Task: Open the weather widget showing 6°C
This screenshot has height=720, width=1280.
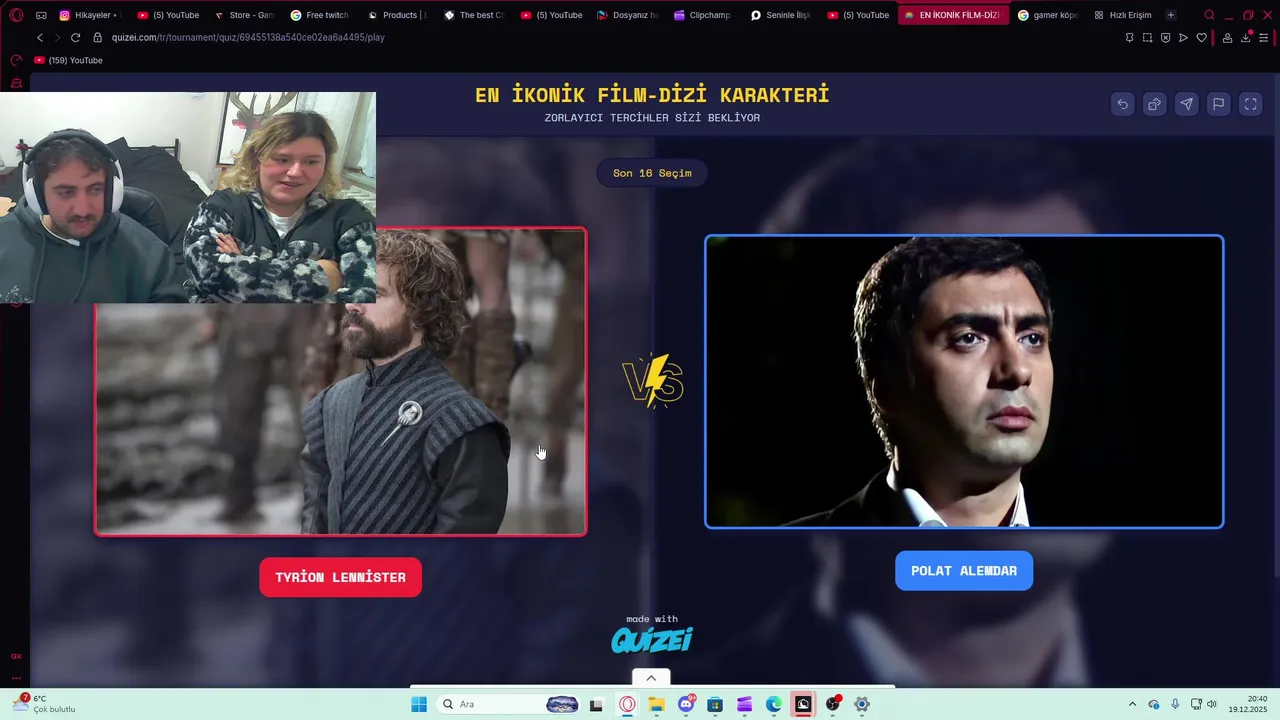Action: click(x=44, y=704)
